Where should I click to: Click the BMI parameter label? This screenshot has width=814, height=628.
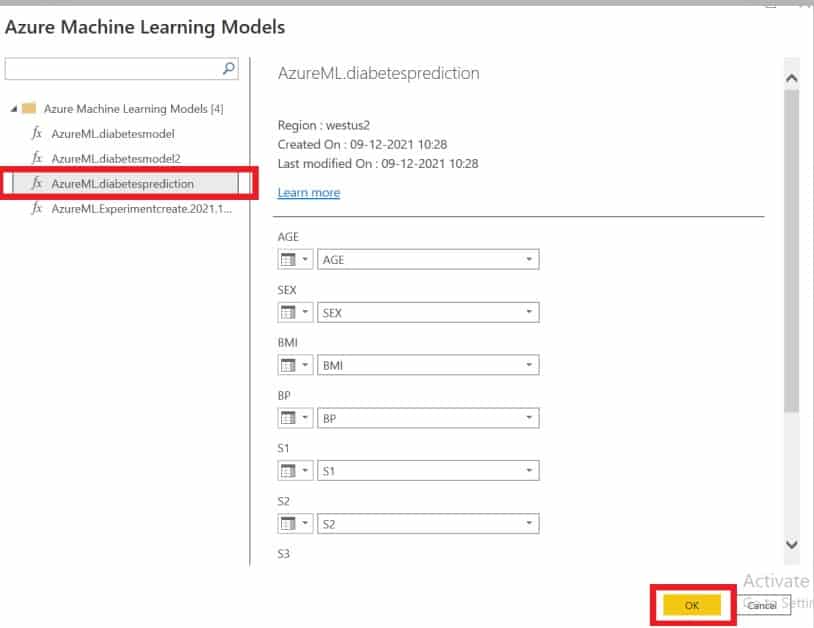click(x=288, y=343)
